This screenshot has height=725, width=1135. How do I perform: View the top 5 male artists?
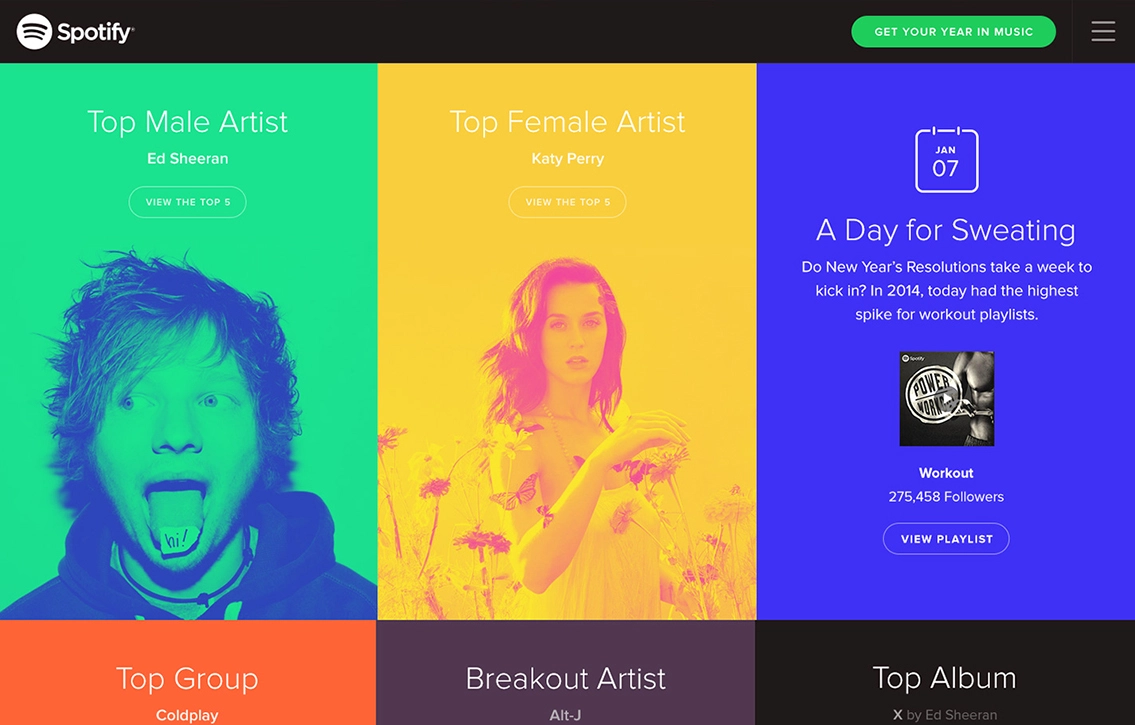pos(187,202)
